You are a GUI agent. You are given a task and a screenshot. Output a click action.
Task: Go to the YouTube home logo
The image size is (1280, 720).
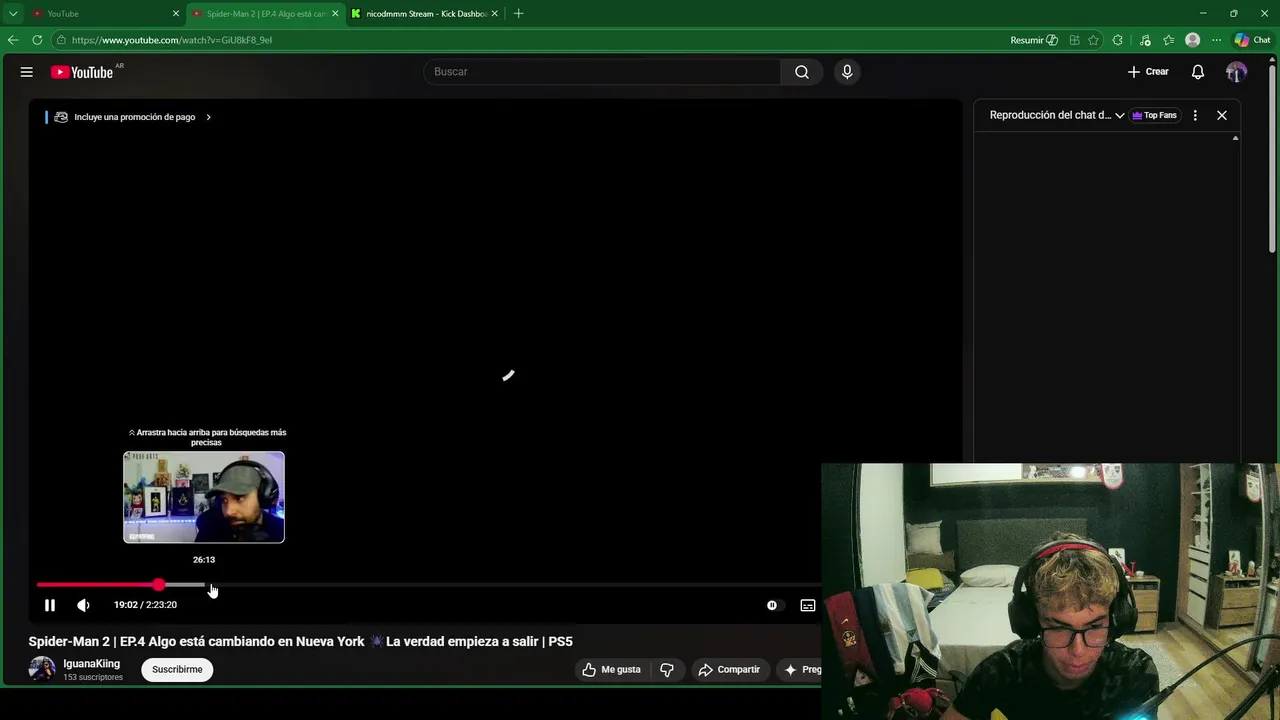pos(82,72)
